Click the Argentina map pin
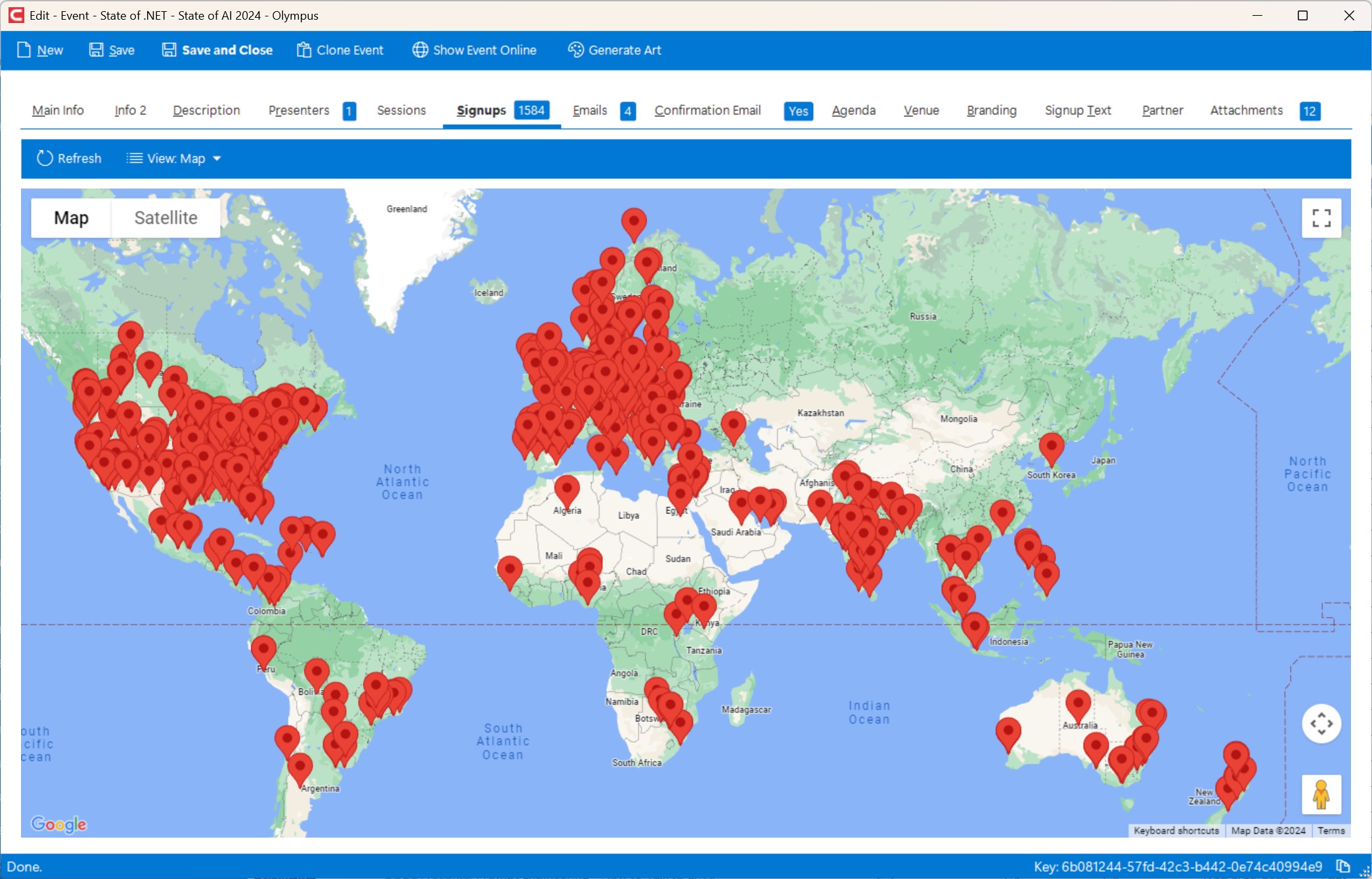This screenshot has height=879, width=1372. 300,770
